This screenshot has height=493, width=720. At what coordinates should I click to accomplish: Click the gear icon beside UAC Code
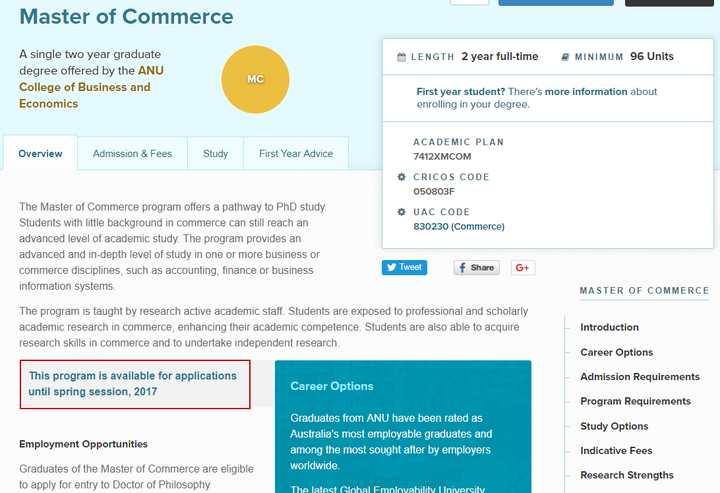point(402,212)
